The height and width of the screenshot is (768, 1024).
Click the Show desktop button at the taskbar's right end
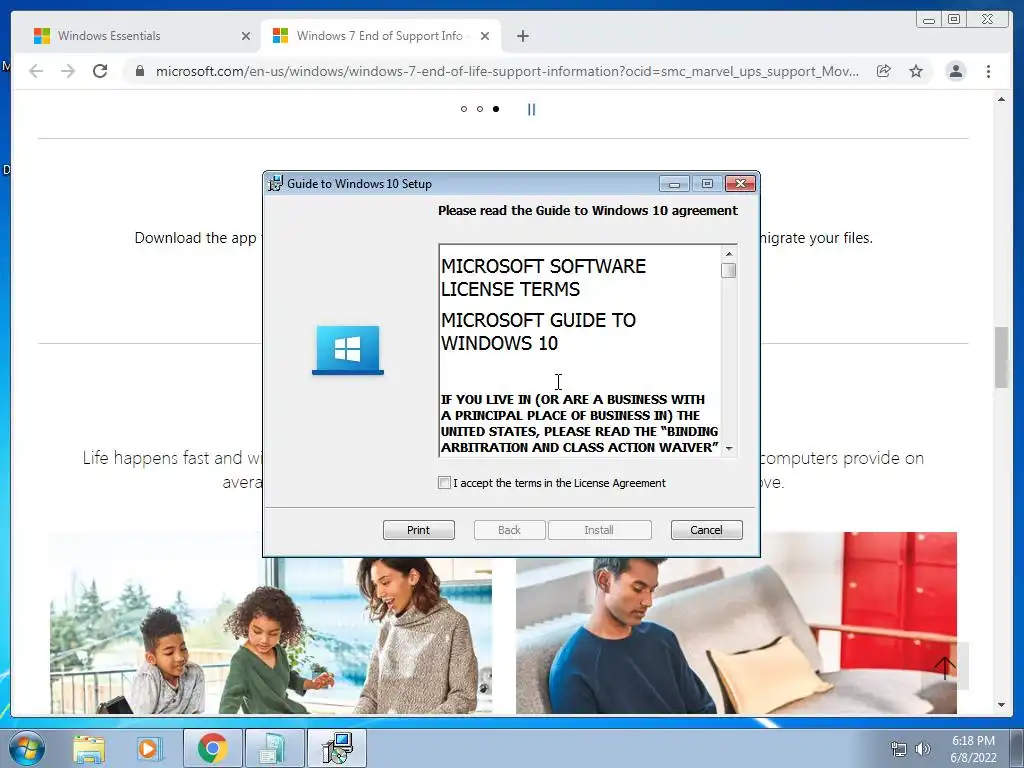1018,748
